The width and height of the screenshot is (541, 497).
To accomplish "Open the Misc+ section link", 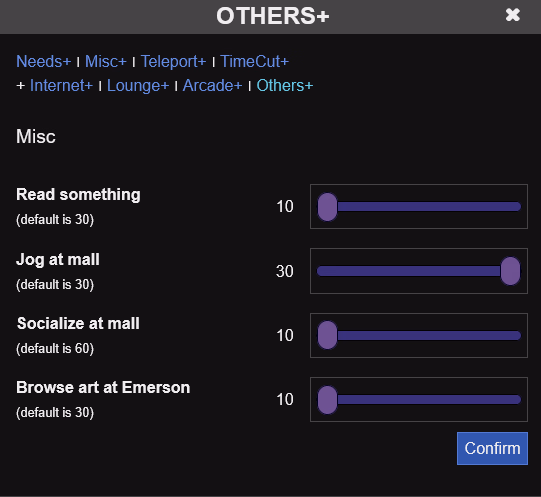I will pyautogui.click(x=106, y=62).
